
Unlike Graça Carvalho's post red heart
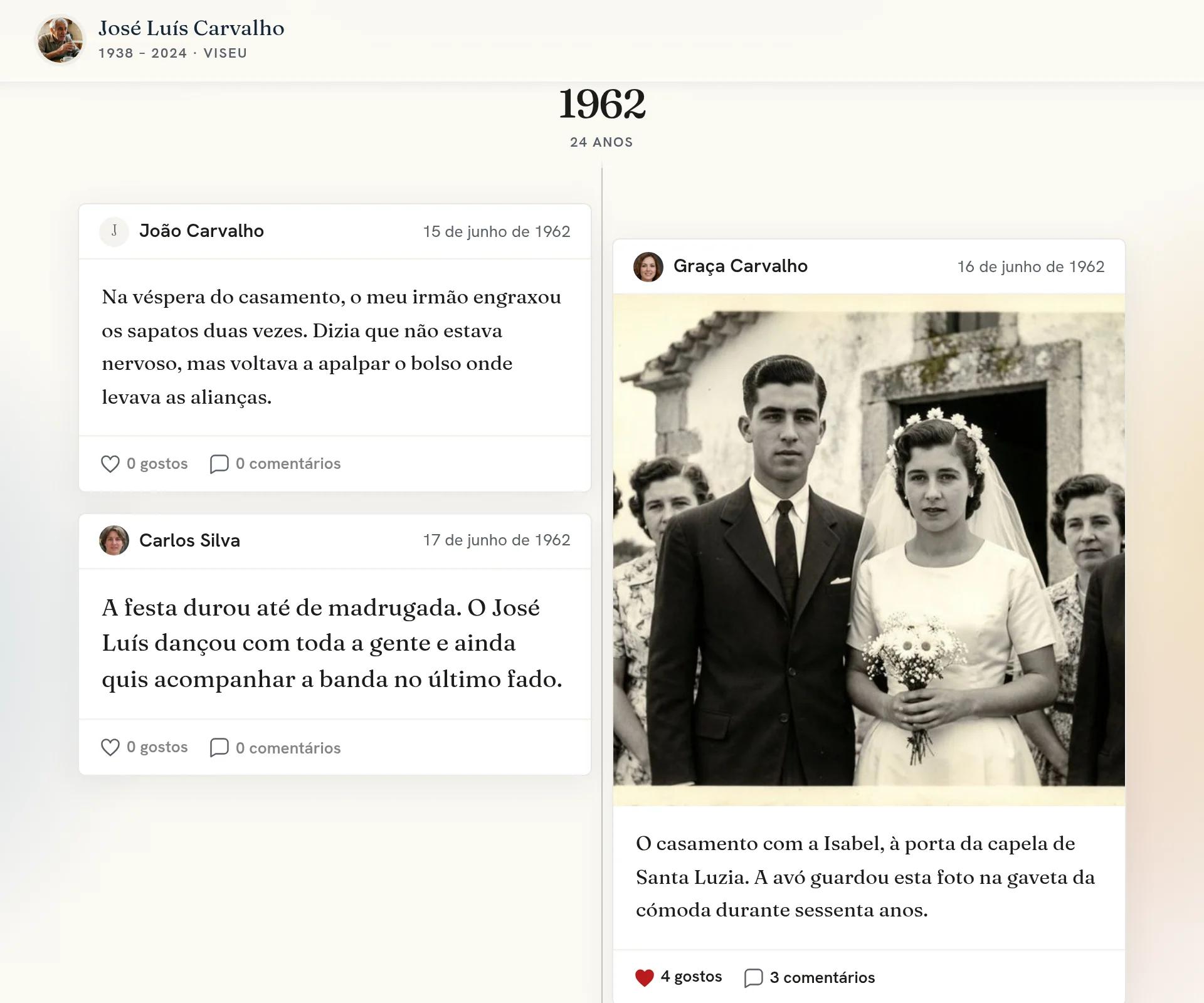(645, 977)
